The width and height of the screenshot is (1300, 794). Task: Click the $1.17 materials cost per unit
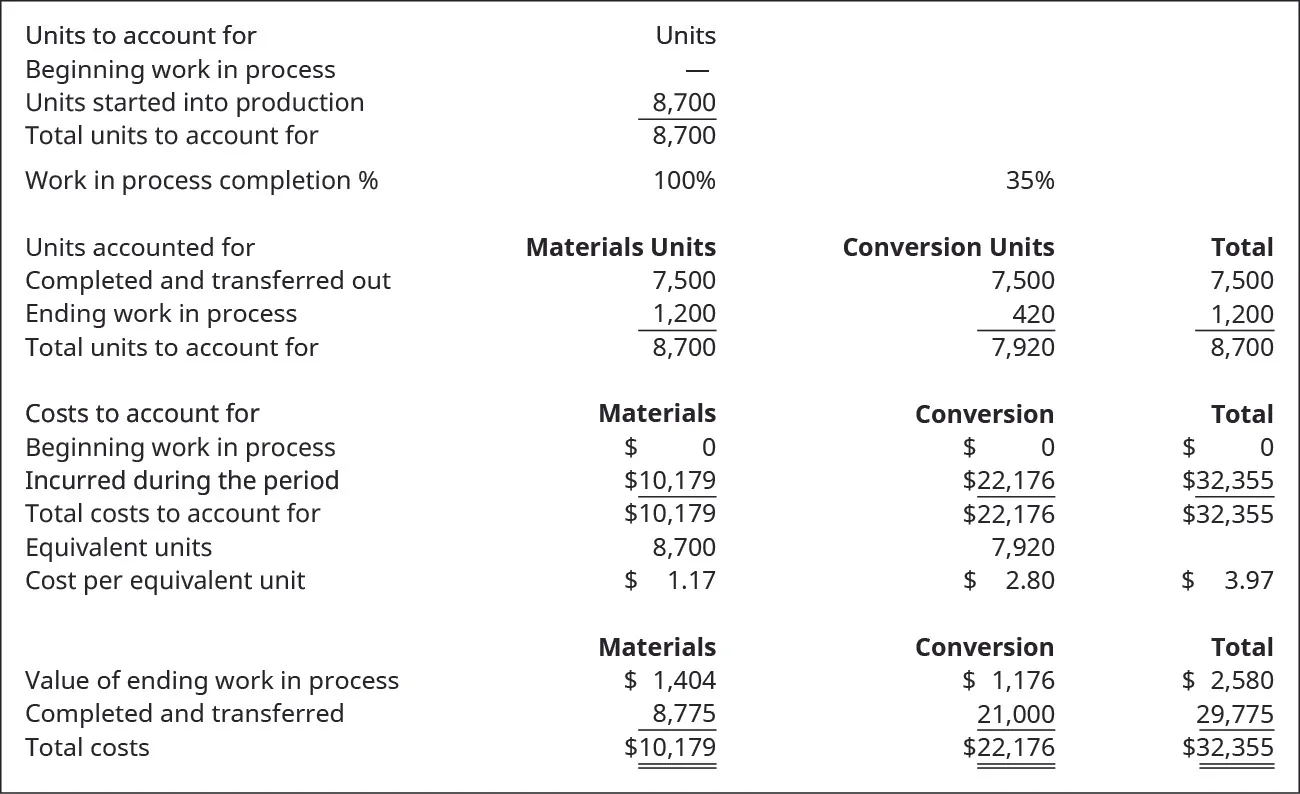(670, 581)
